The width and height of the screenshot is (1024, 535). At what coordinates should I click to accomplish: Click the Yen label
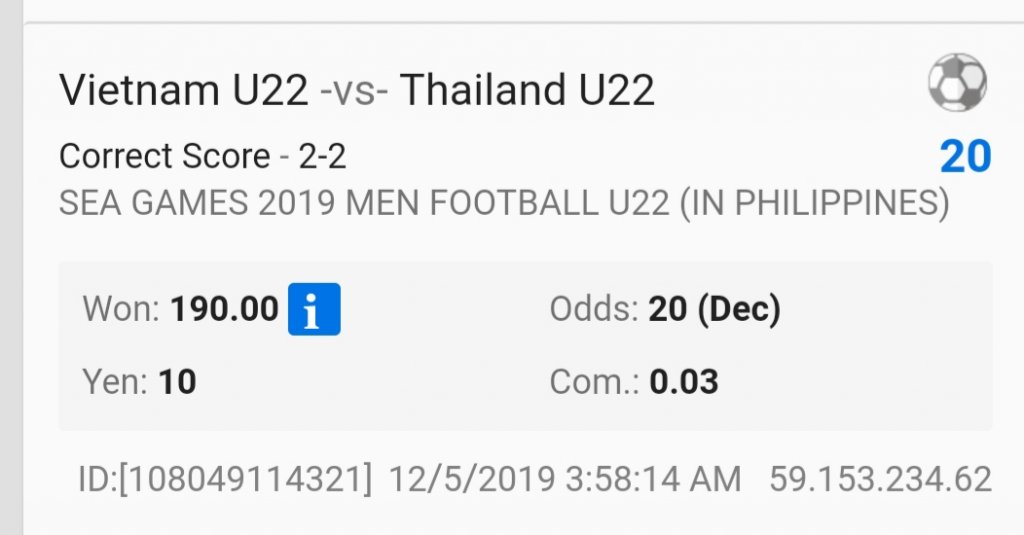(115, 381)
